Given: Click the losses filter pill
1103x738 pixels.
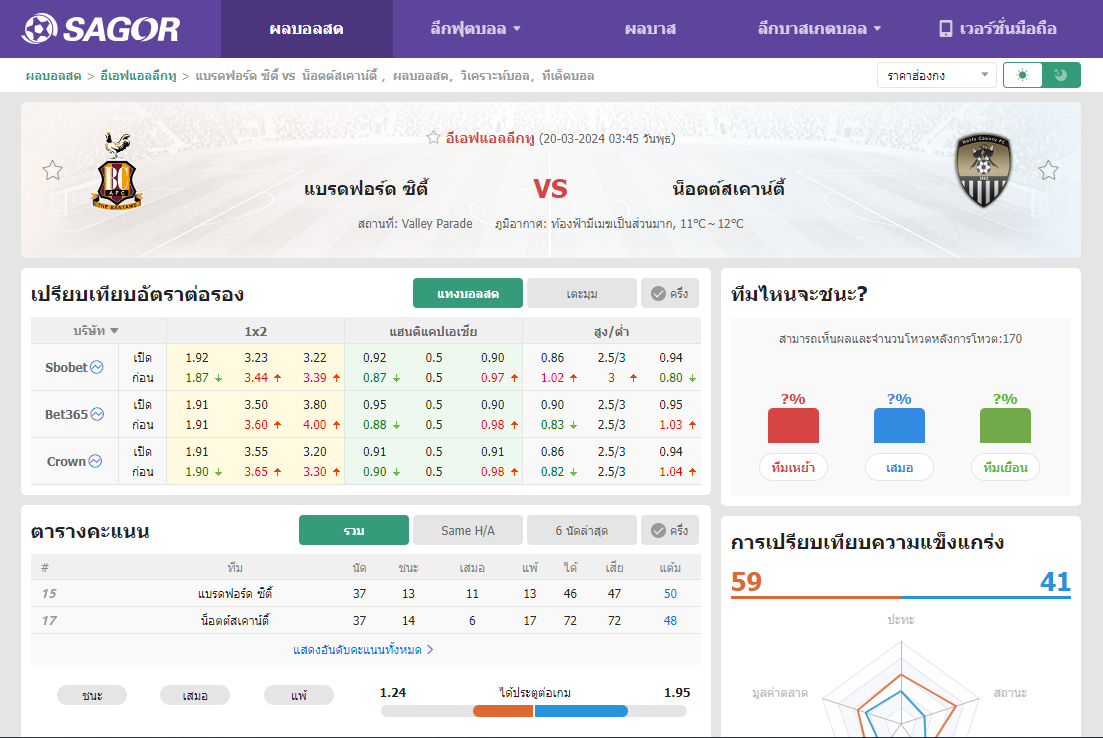Looking at the screenshot, I should [299, 695].
